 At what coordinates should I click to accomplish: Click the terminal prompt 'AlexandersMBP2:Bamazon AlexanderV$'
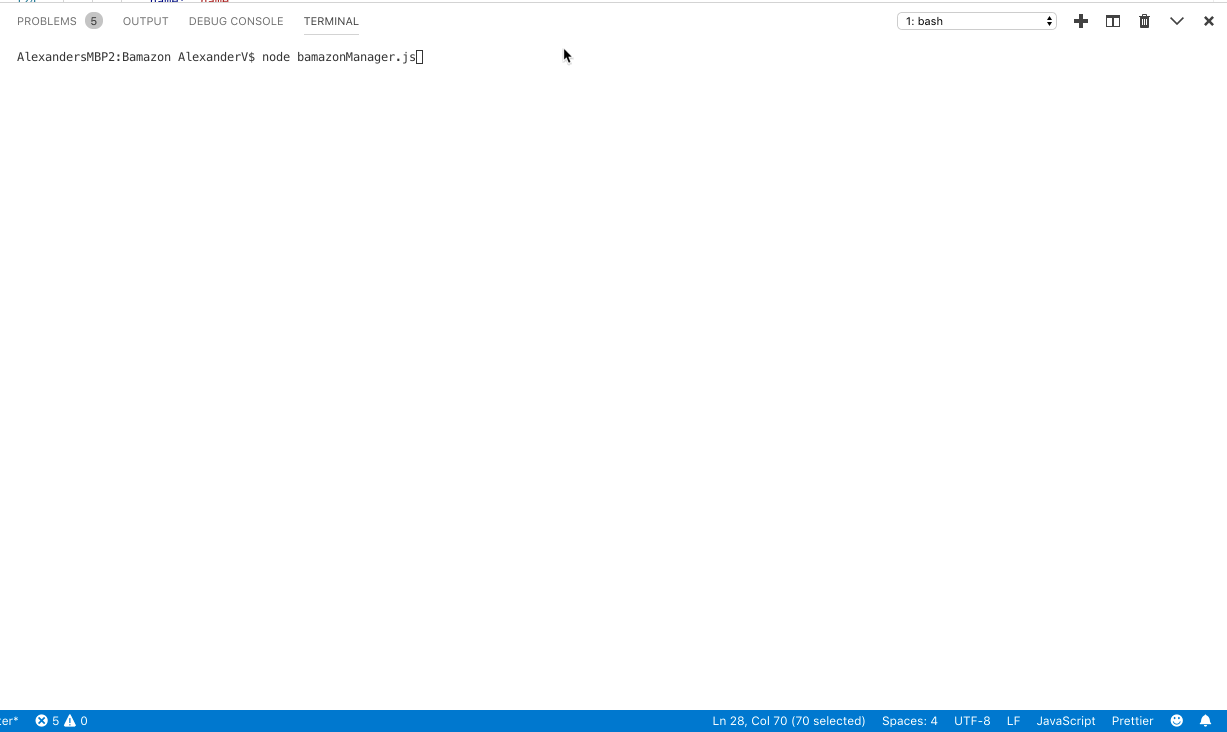pyautogui.click(x=136, y=57)
